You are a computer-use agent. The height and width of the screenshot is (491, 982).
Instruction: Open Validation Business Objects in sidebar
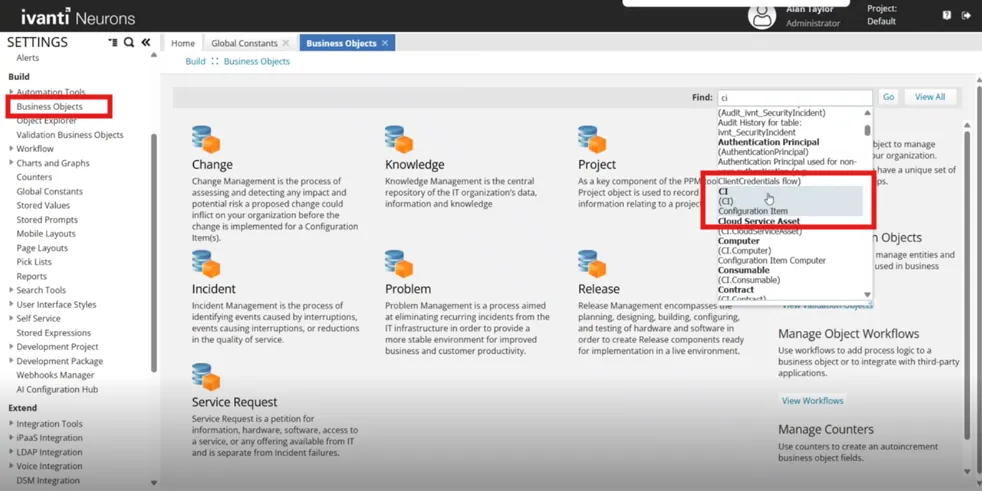pos(70,135)
